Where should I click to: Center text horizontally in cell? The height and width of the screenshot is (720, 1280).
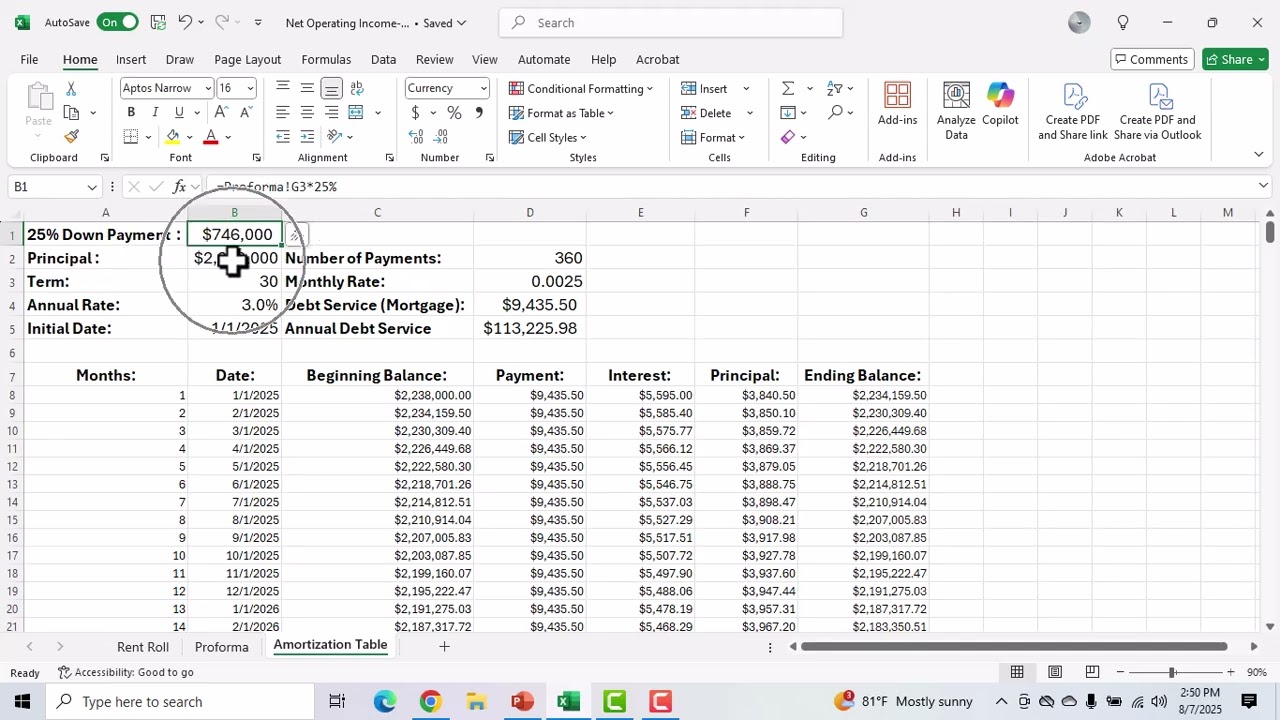coord(307,112)
